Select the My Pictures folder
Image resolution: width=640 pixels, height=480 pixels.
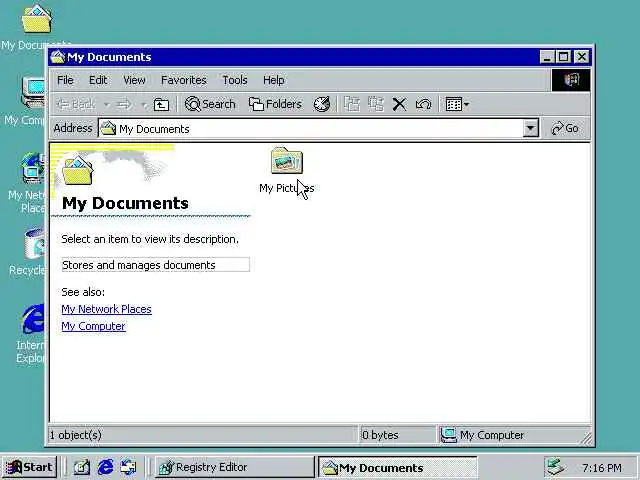(287, 171)
